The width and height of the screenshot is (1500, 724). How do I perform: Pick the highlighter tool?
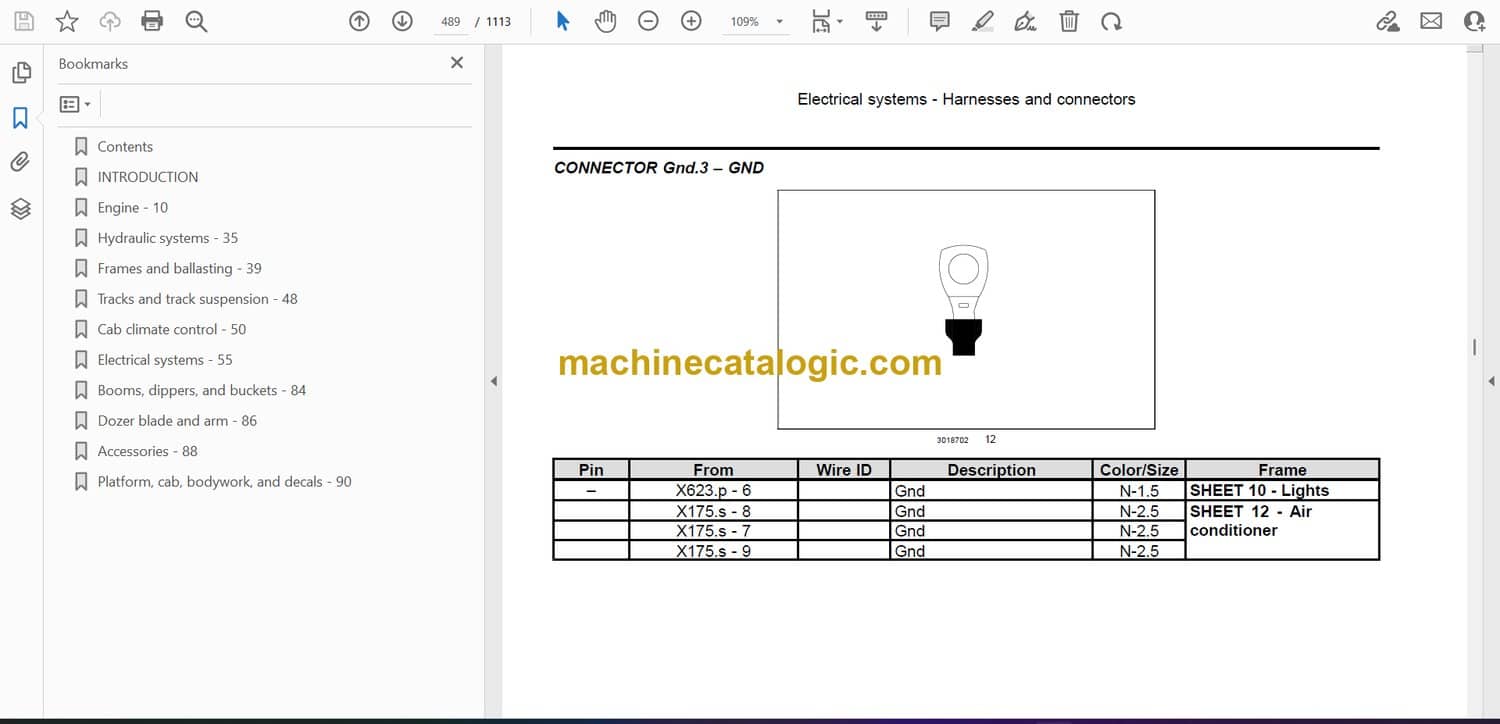[983, 21]
